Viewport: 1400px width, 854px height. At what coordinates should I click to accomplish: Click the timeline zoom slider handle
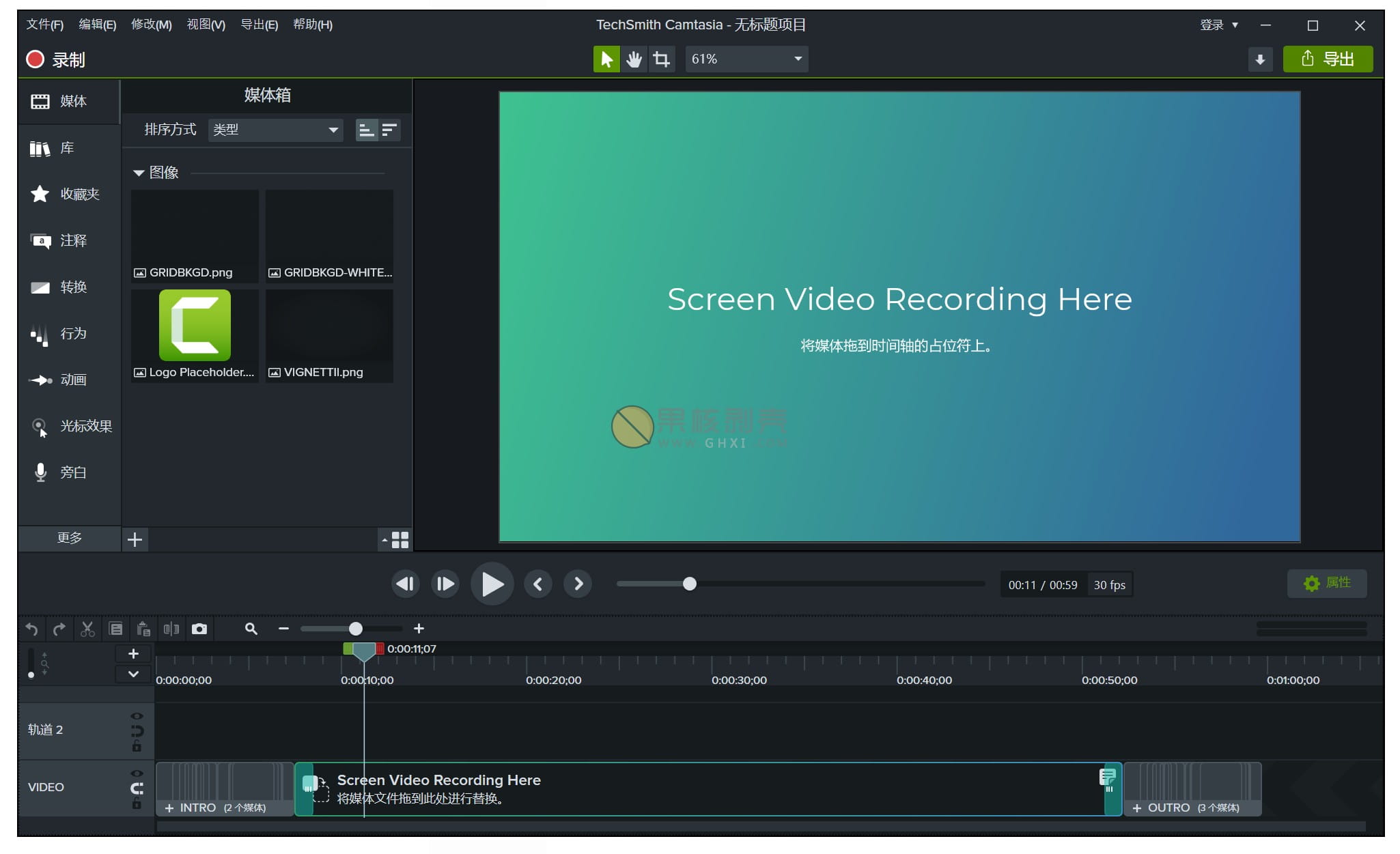click(x=356, y=629)
